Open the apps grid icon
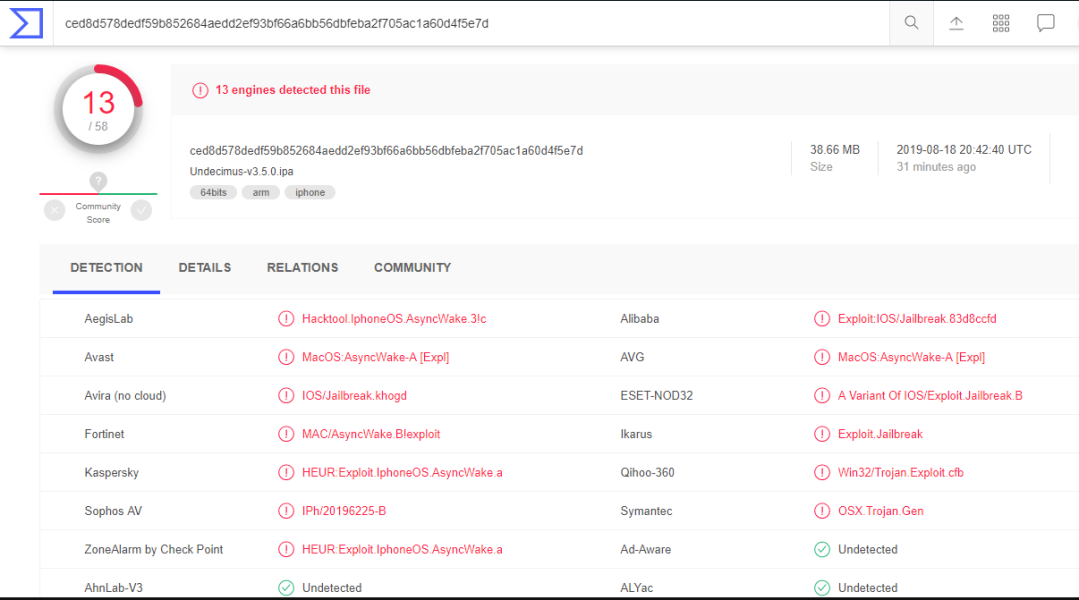Screen dimensions: 1079x600 [x=1001, y=23]
